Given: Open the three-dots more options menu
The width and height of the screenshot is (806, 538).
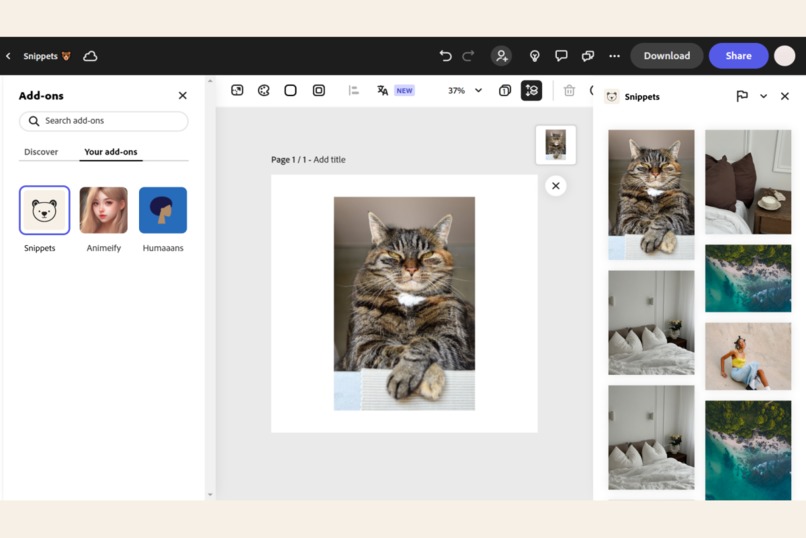Looking at the screenshot, I should (614, 56).
